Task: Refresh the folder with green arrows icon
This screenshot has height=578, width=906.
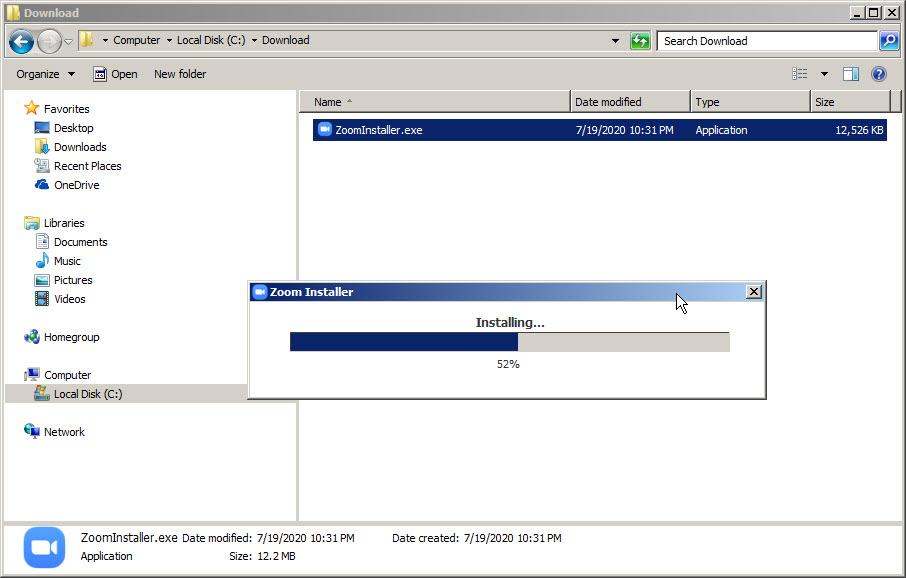Action: (x=640, y=41)
